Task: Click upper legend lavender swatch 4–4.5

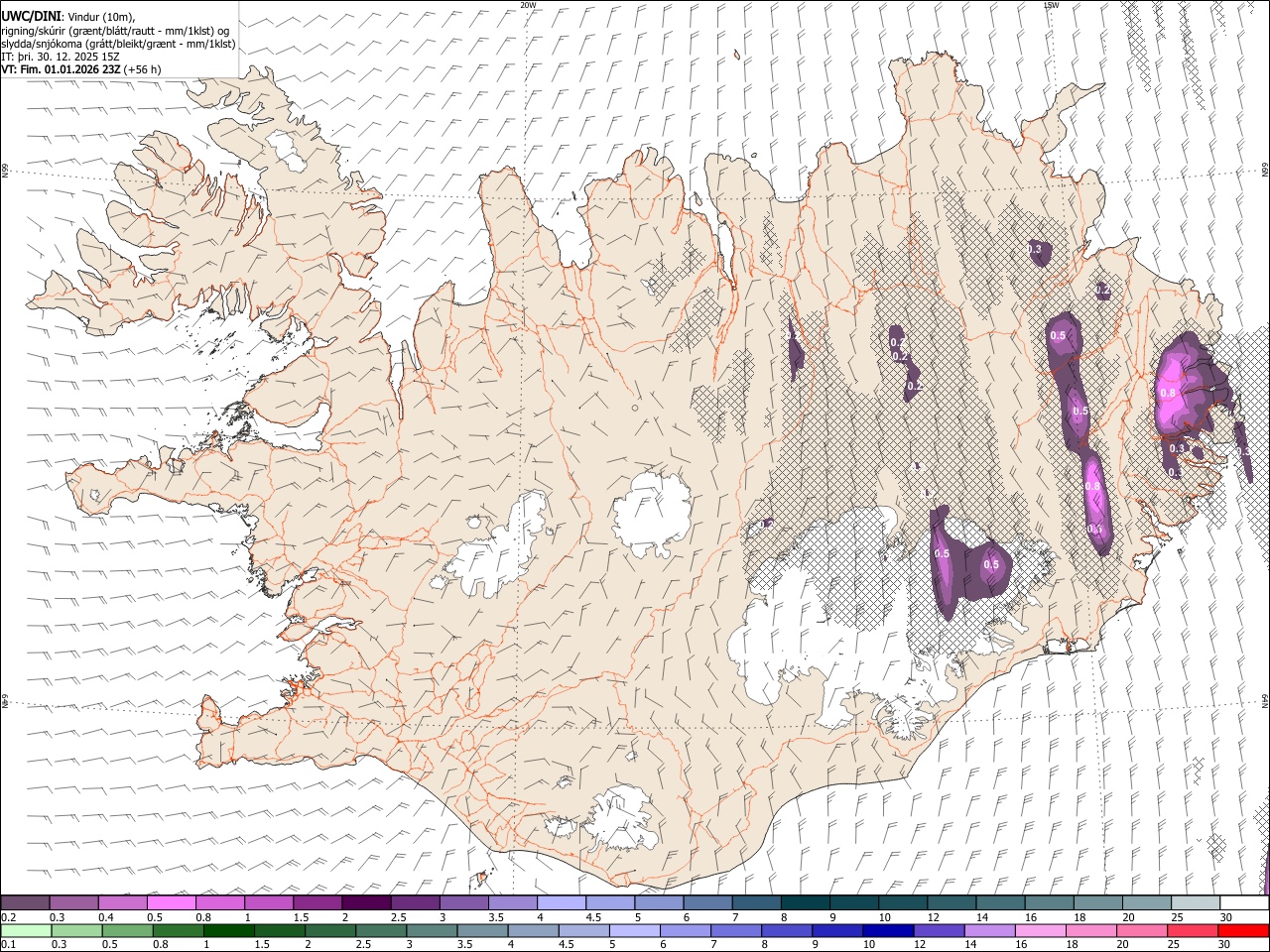Action: click(562, 902)
